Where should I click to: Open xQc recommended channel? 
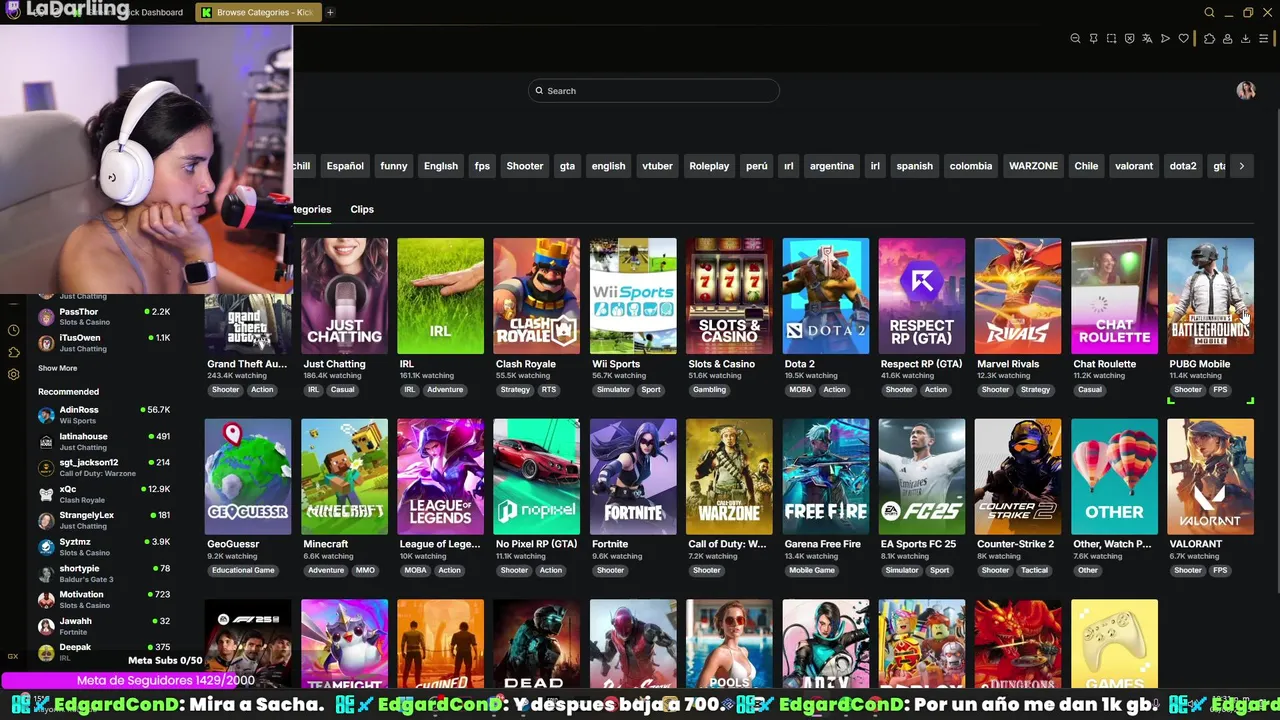coord(104,494)
